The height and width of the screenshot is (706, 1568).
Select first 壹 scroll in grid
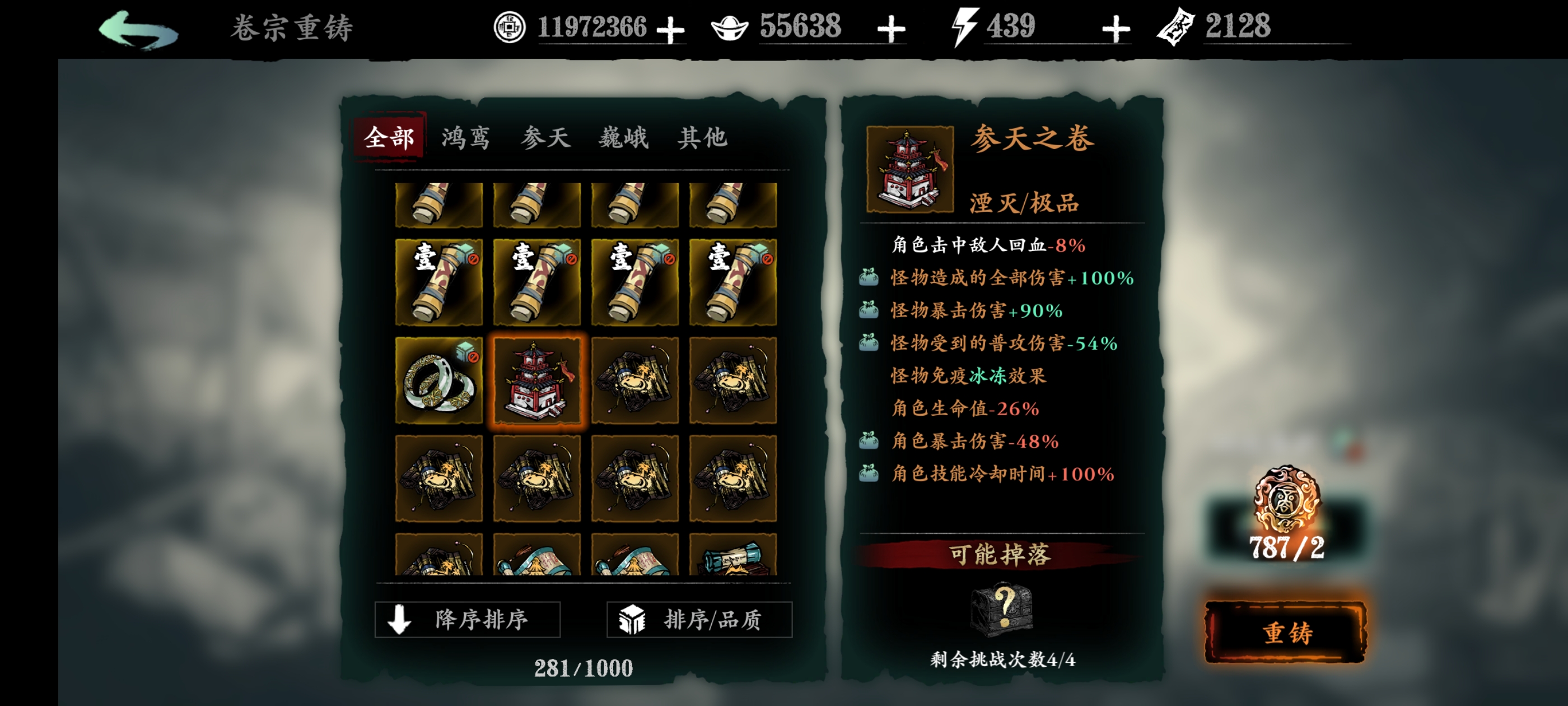tap(439, 282)
